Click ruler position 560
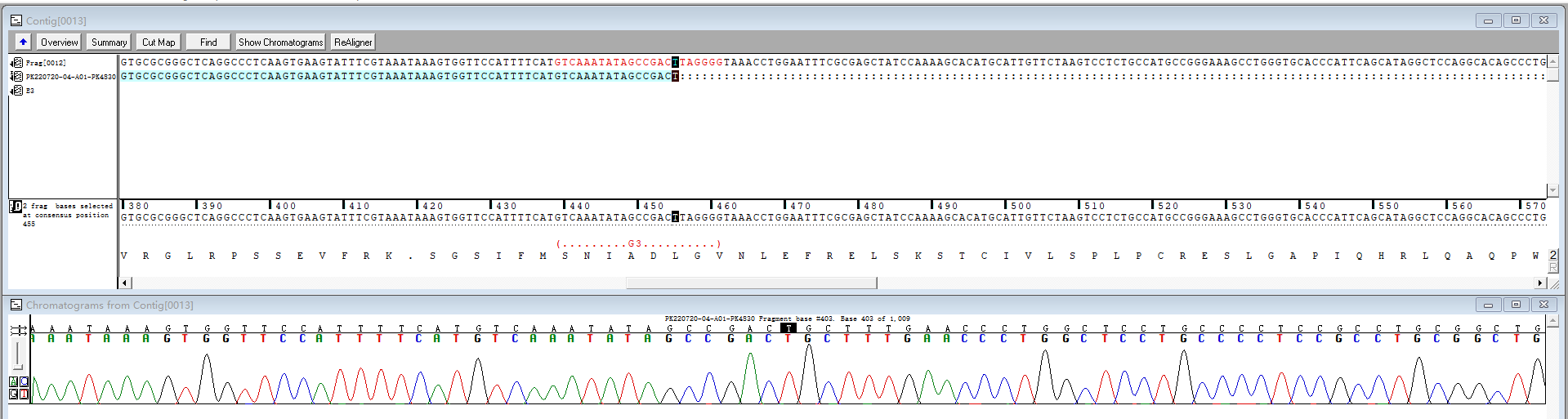Viewport: 1568px width, 419px height. 1463,206
